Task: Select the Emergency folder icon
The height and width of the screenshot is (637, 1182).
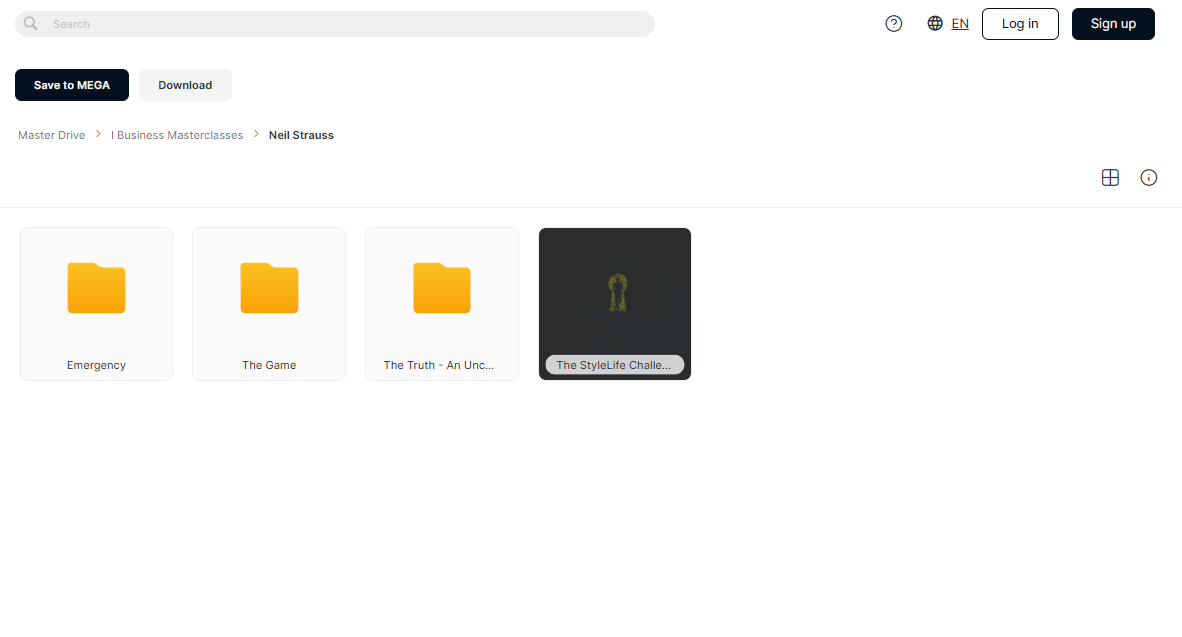Action: click(96, 288)
